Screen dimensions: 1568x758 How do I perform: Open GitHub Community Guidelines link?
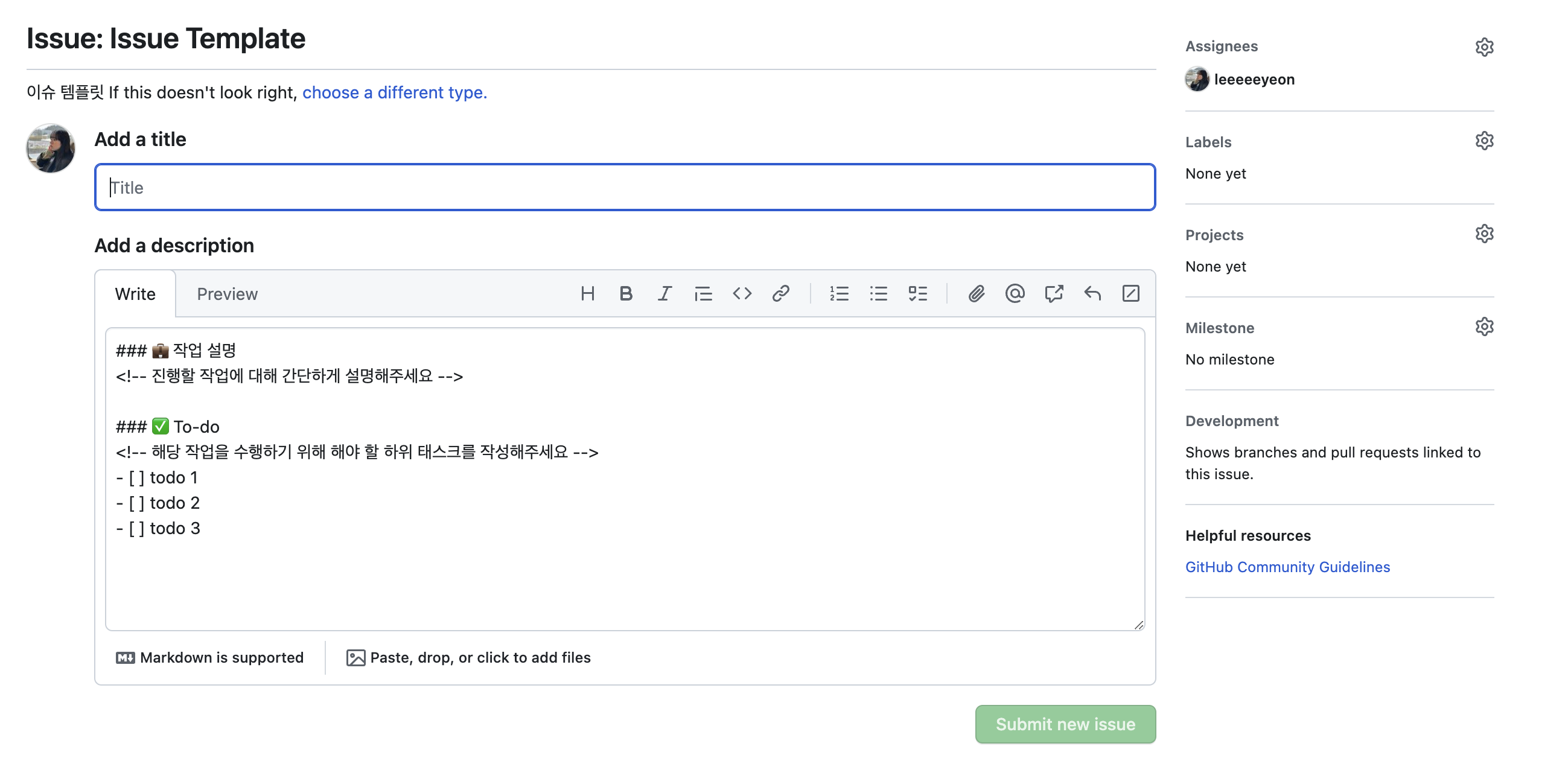(1287, 567)
